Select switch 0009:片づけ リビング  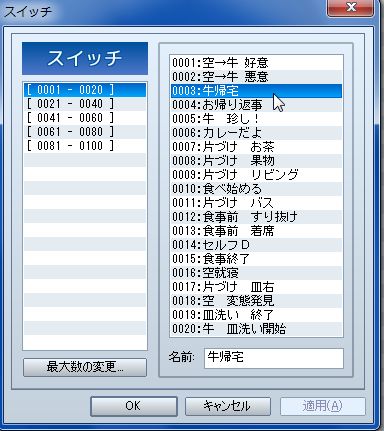[x=256, y=175]
